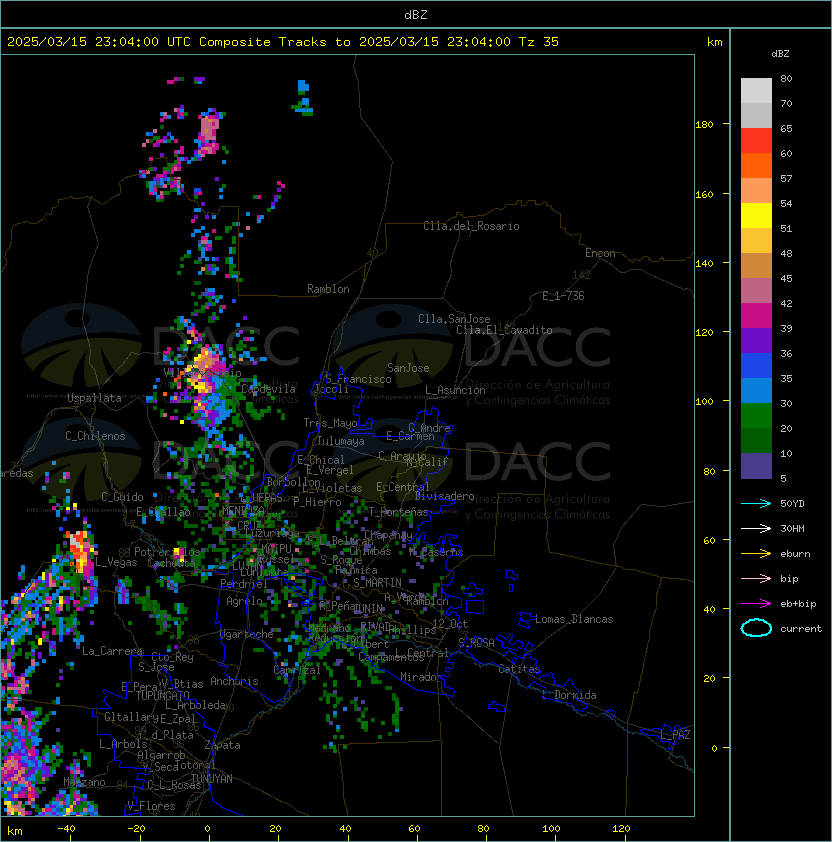This screenshot has width=832, height=842.
Task: Click the 'Mirador' map label
Action: [422, 677]
